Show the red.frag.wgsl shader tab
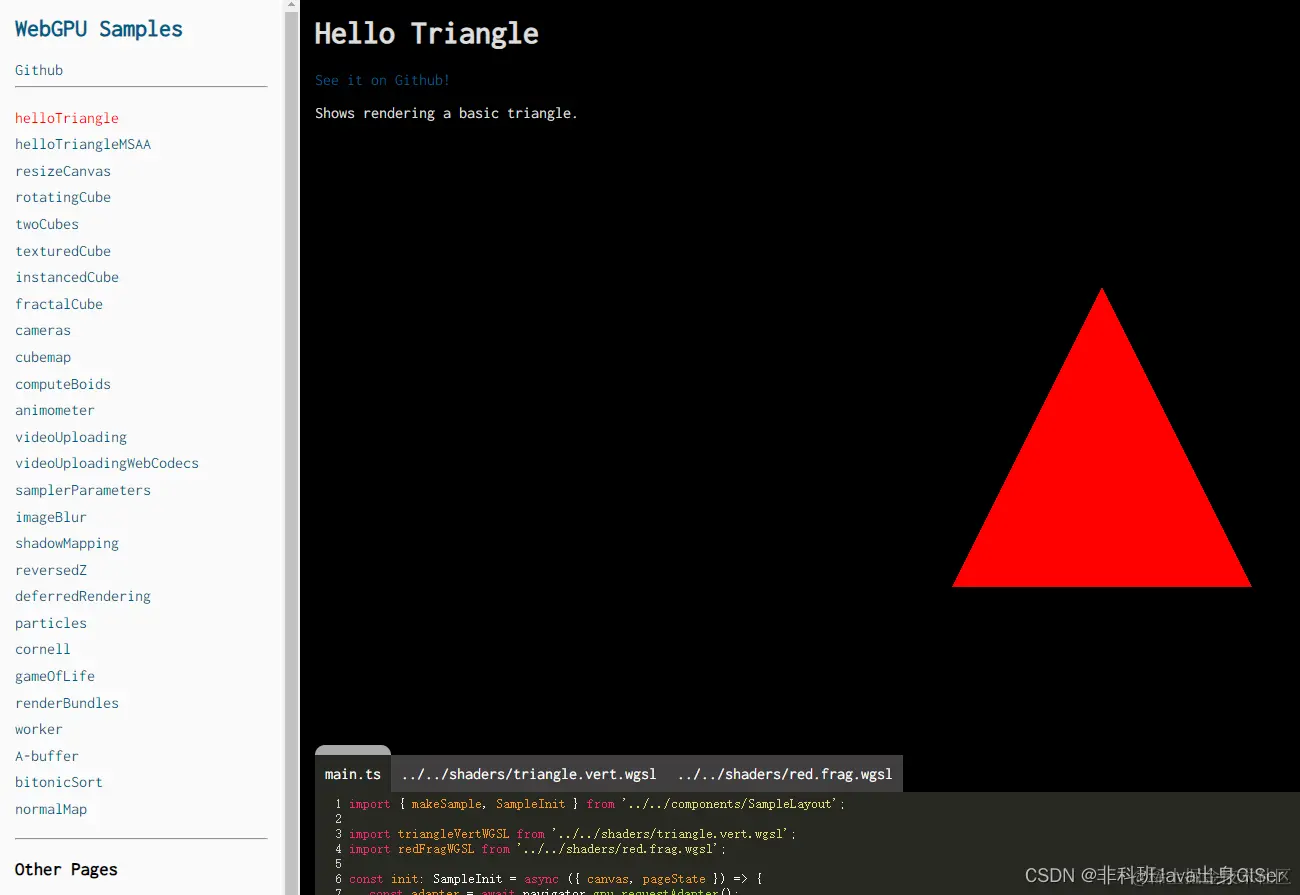The width and height of the screenshot is (1300, 895). [785, 774]
